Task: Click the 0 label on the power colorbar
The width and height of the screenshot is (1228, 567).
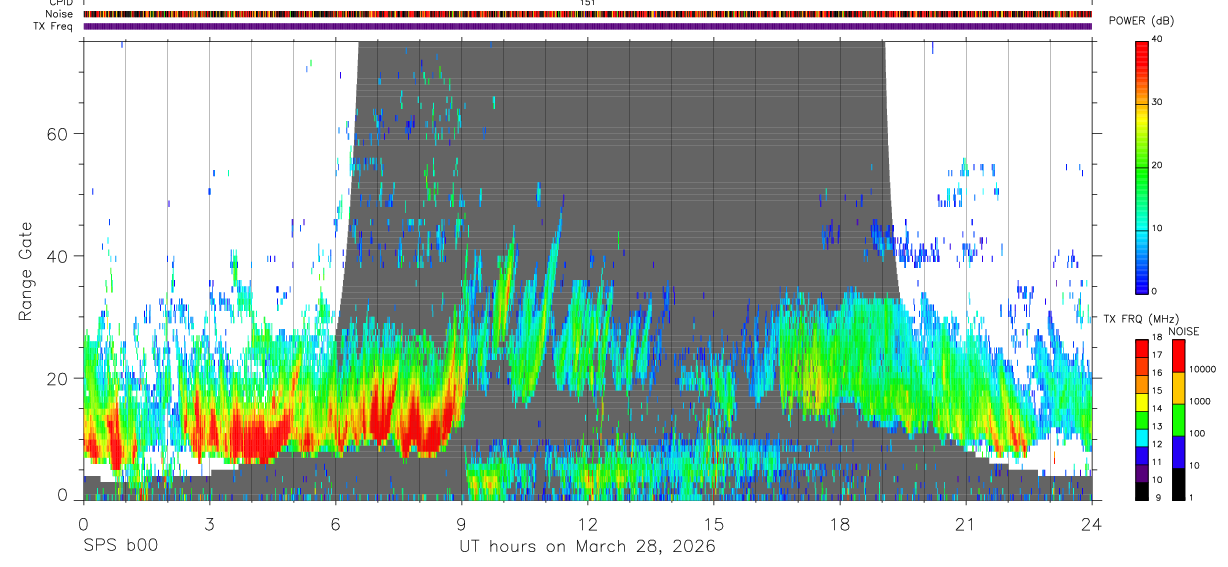Action: click(x=1154, y=291)
